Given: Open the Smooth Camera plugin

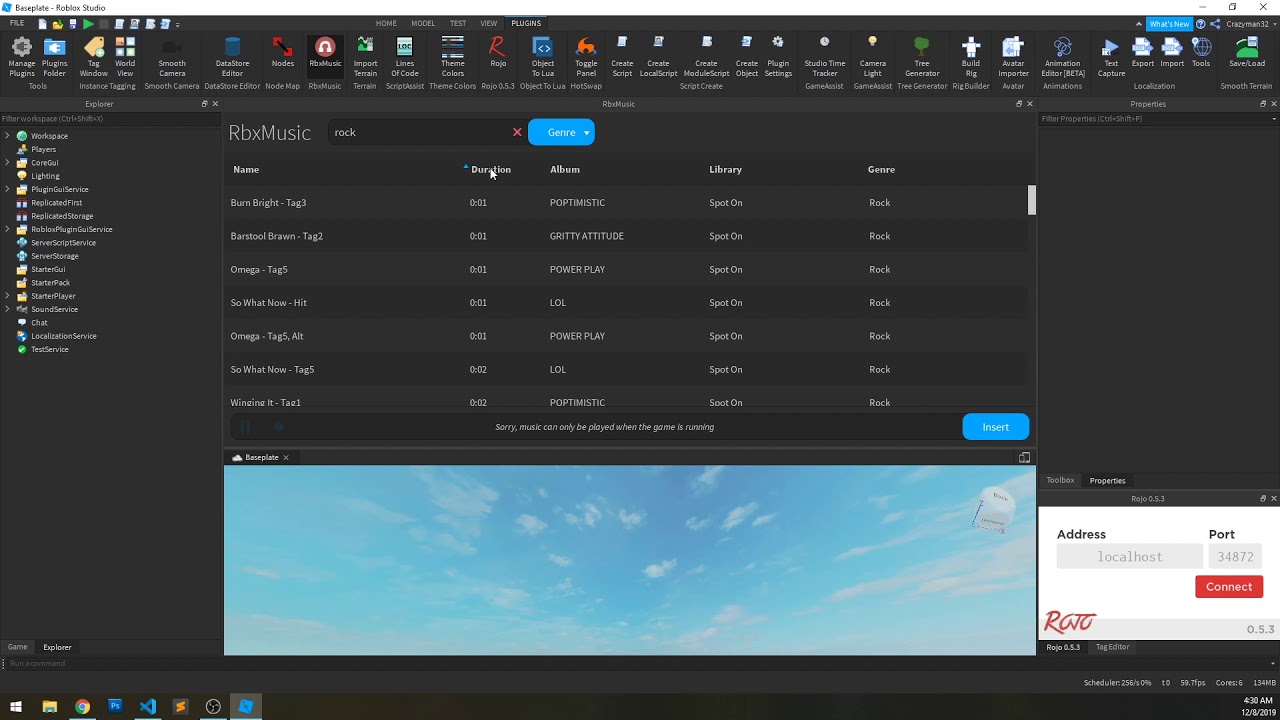Looking at the screenshot, I should 172,58.
